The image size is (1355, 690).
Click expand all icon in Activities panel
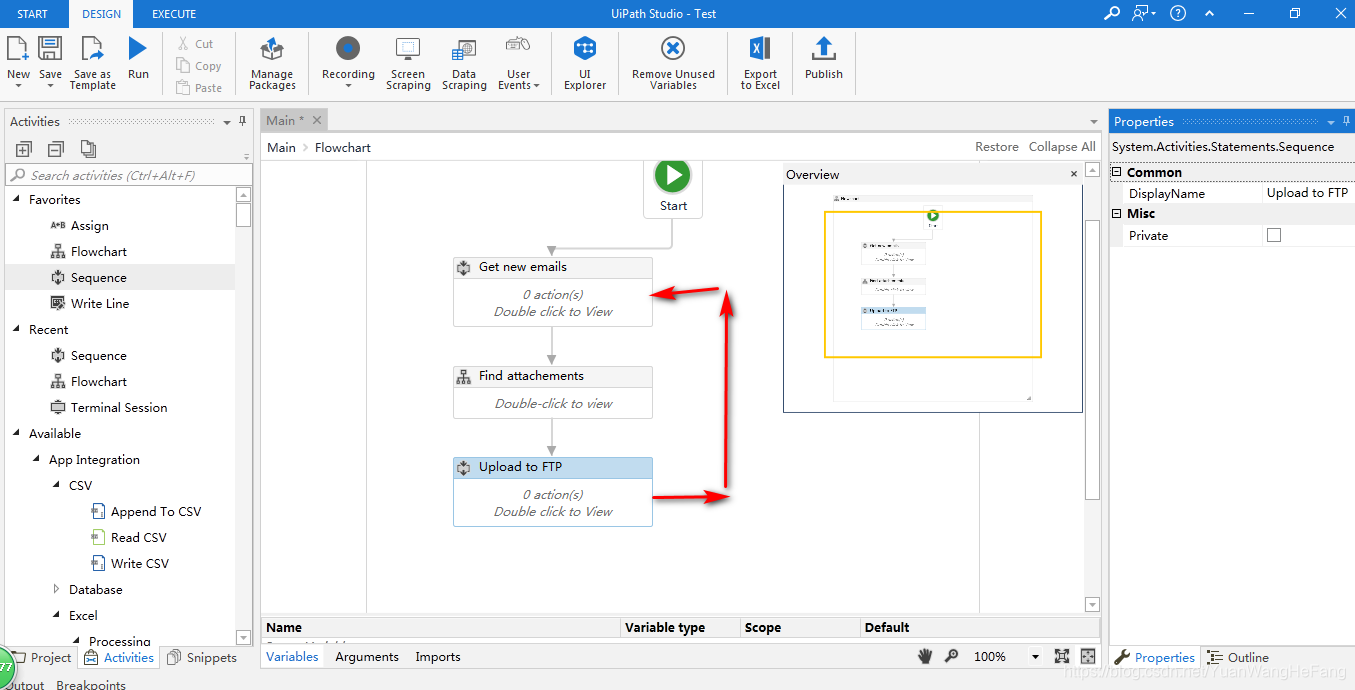click(24, 149)
